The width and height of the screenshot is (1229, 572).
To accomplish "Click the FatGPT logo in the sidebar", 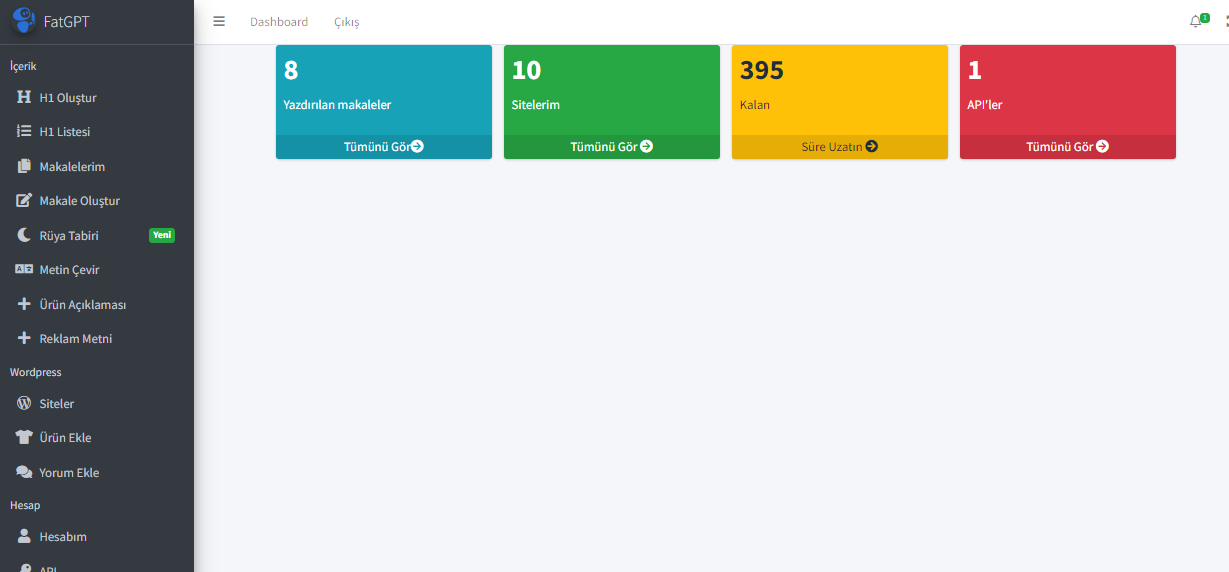I will [x=24, y=21].
